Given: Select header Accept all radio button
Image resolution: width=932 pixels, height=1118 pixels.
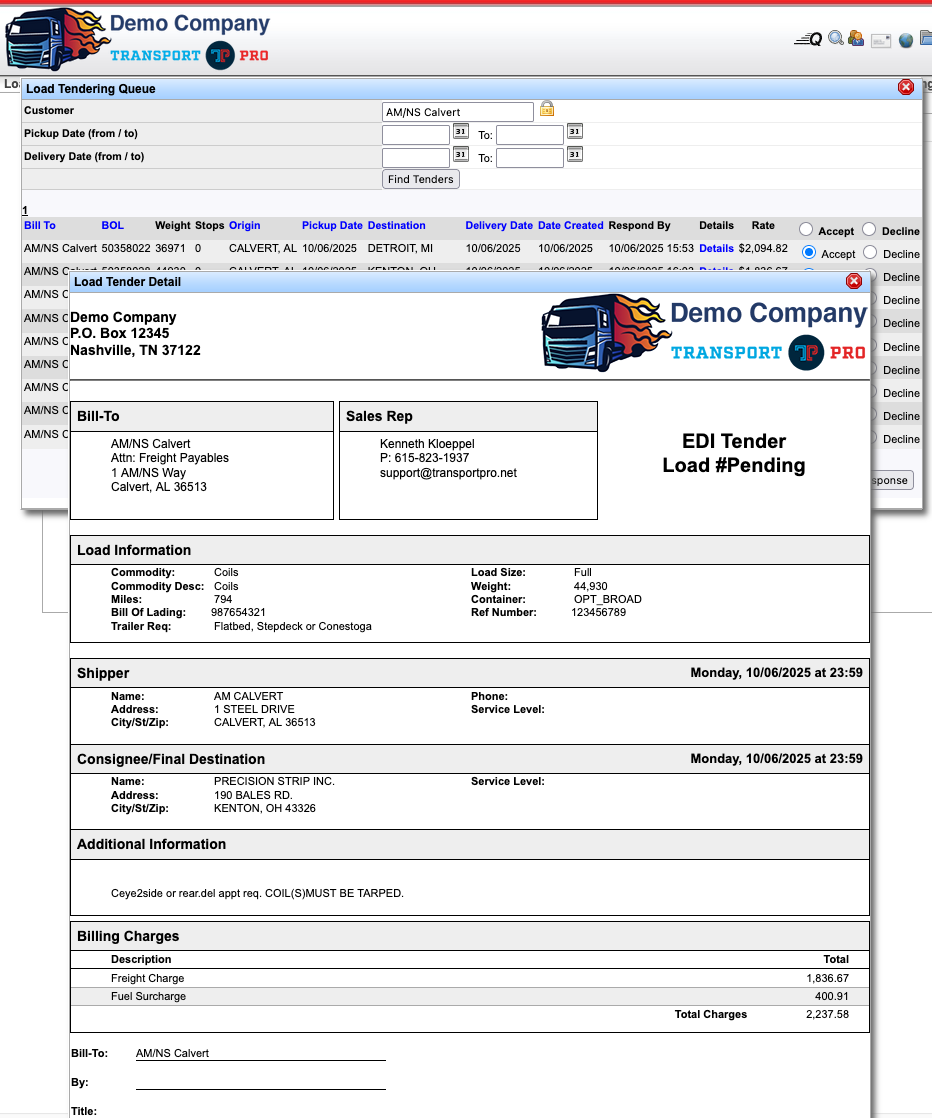Looking at the screenshot, I should (x=807, y=230).
